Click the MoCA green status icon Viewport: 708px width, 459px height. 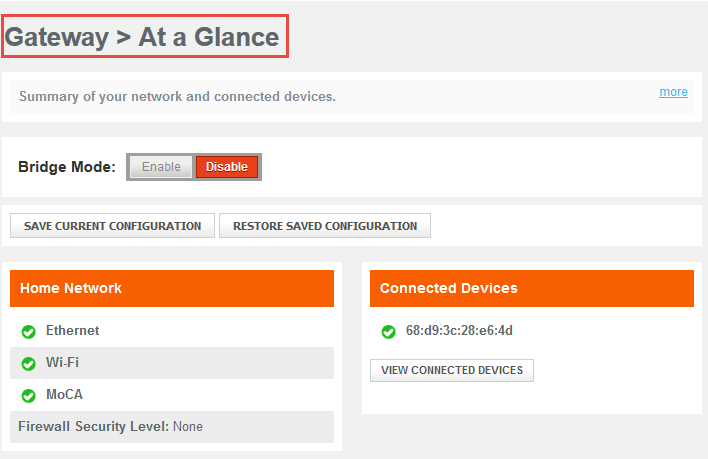(x=28, y=395)
